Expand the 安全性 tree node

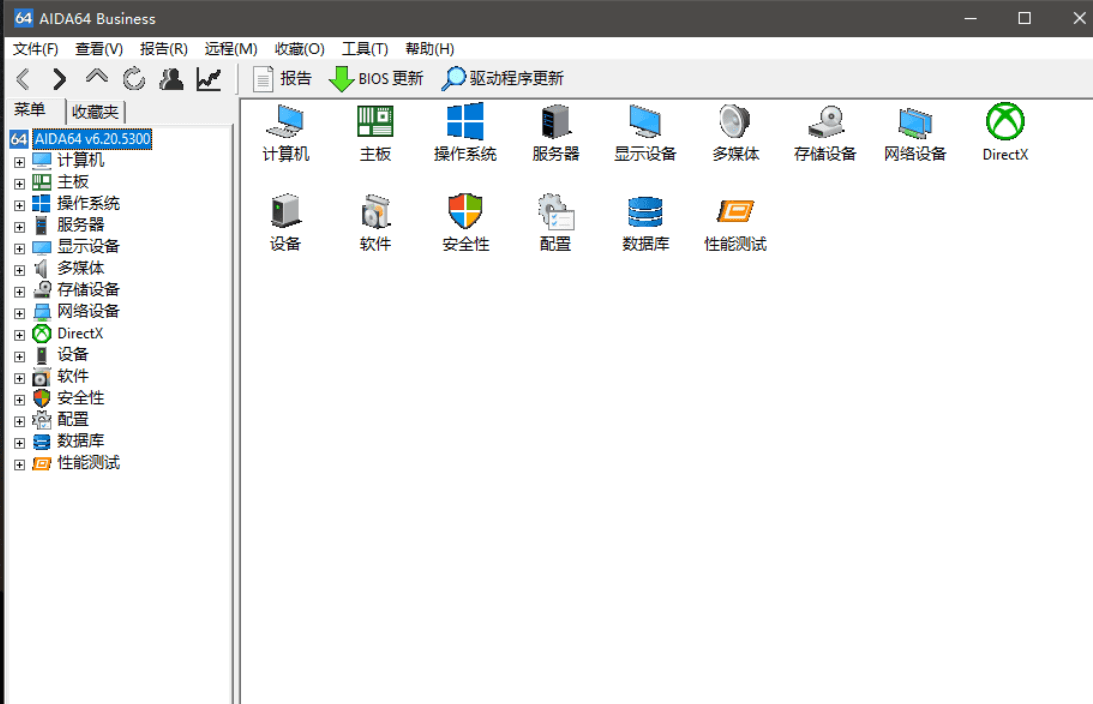coord(20,400)
